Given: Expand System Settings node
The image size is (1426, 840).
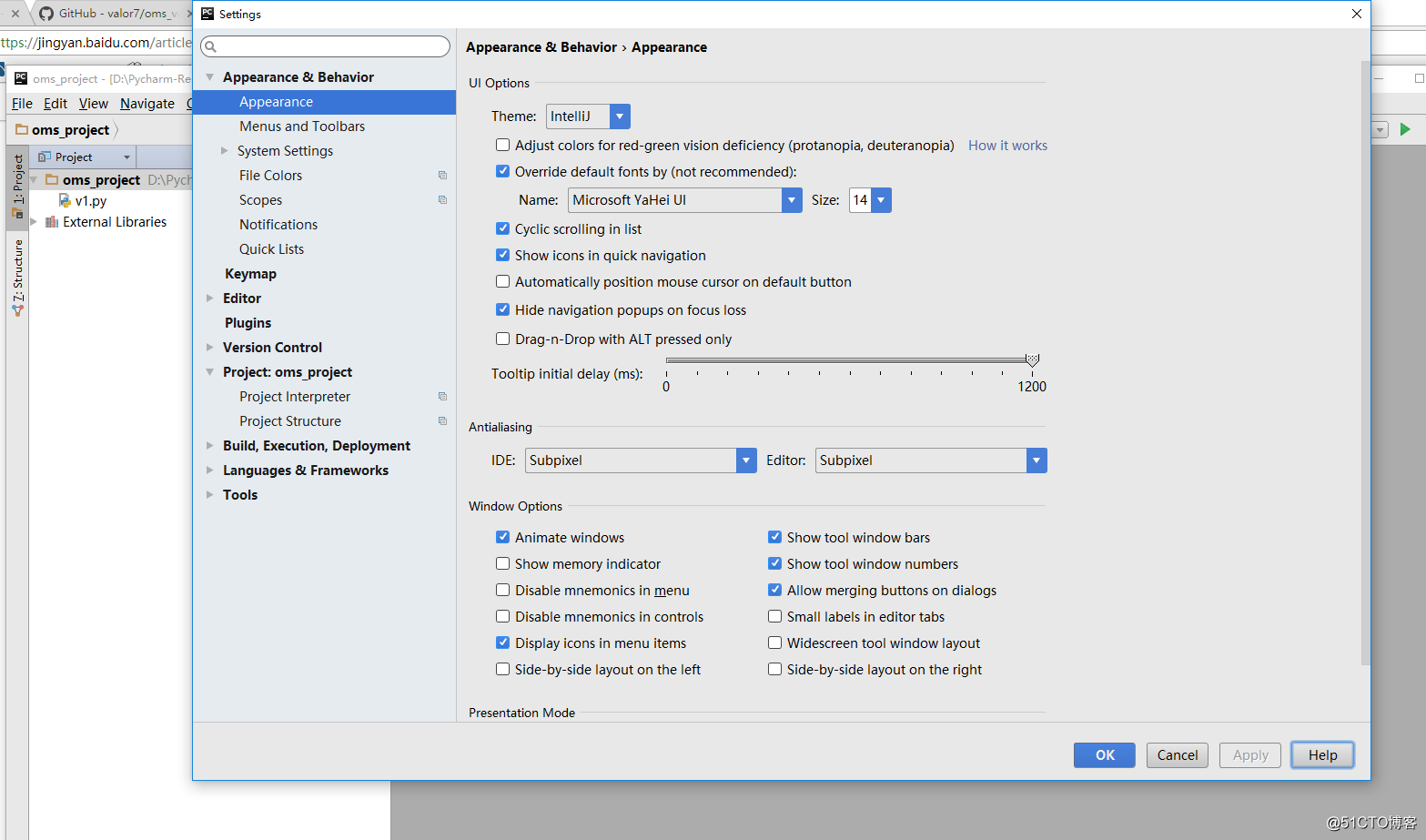Looking at the screenshot, I should 224,151.
